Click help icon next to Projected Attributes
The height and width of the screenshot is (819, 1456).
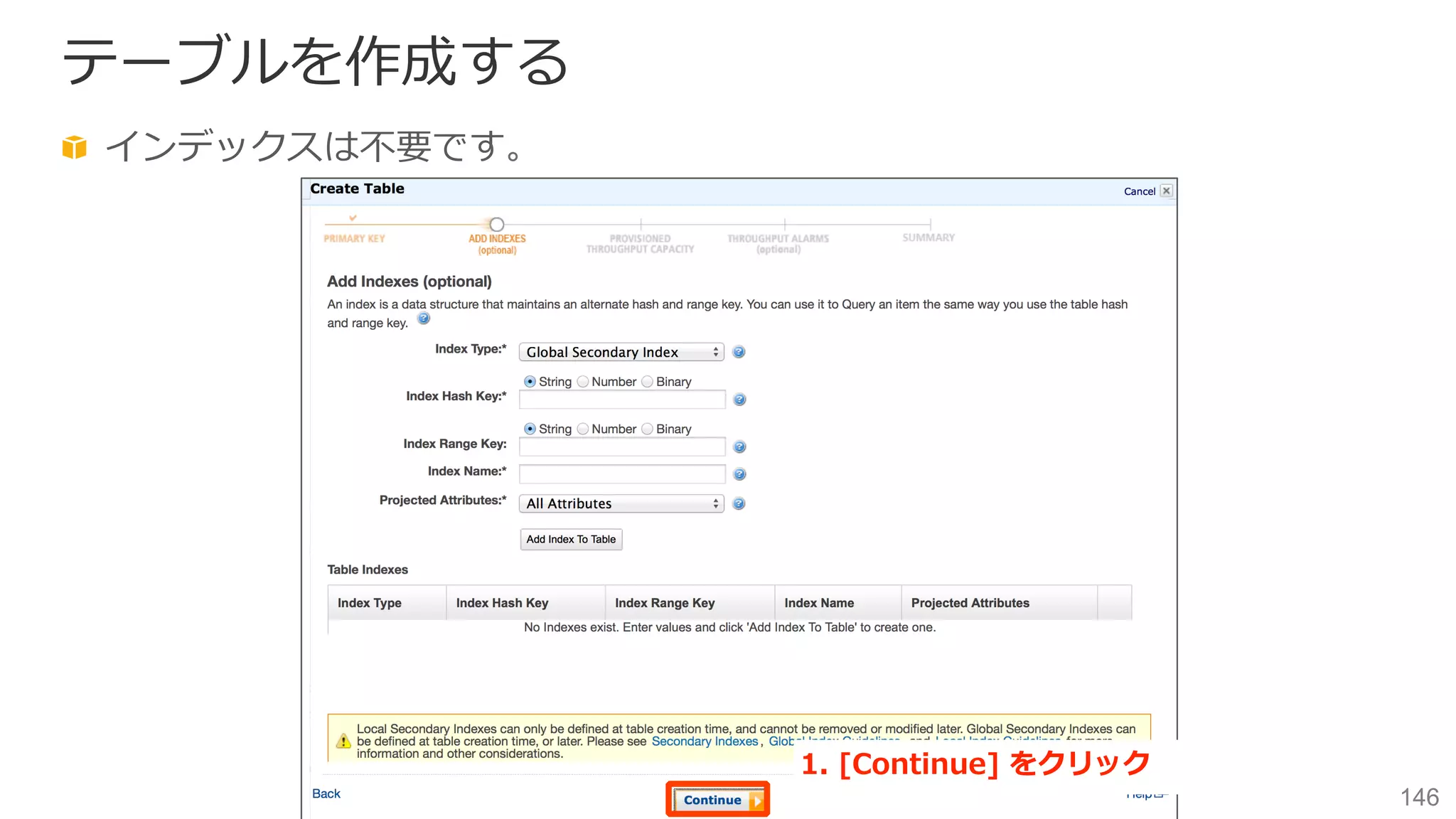[739, 503]
